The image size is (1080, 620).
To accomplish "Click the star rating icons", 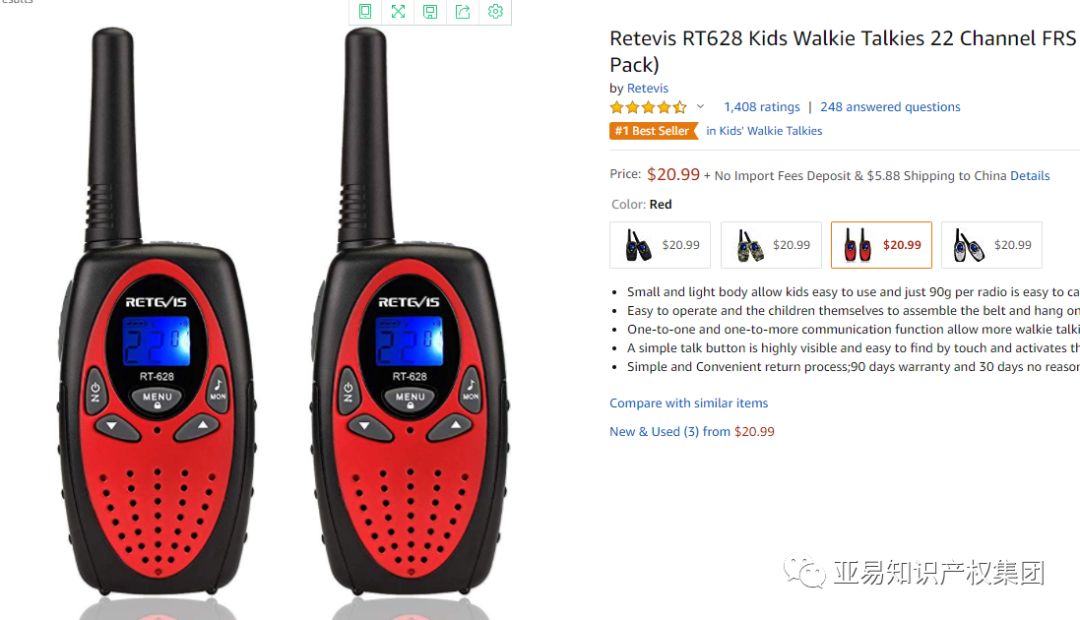I will [x=648, y=107].
